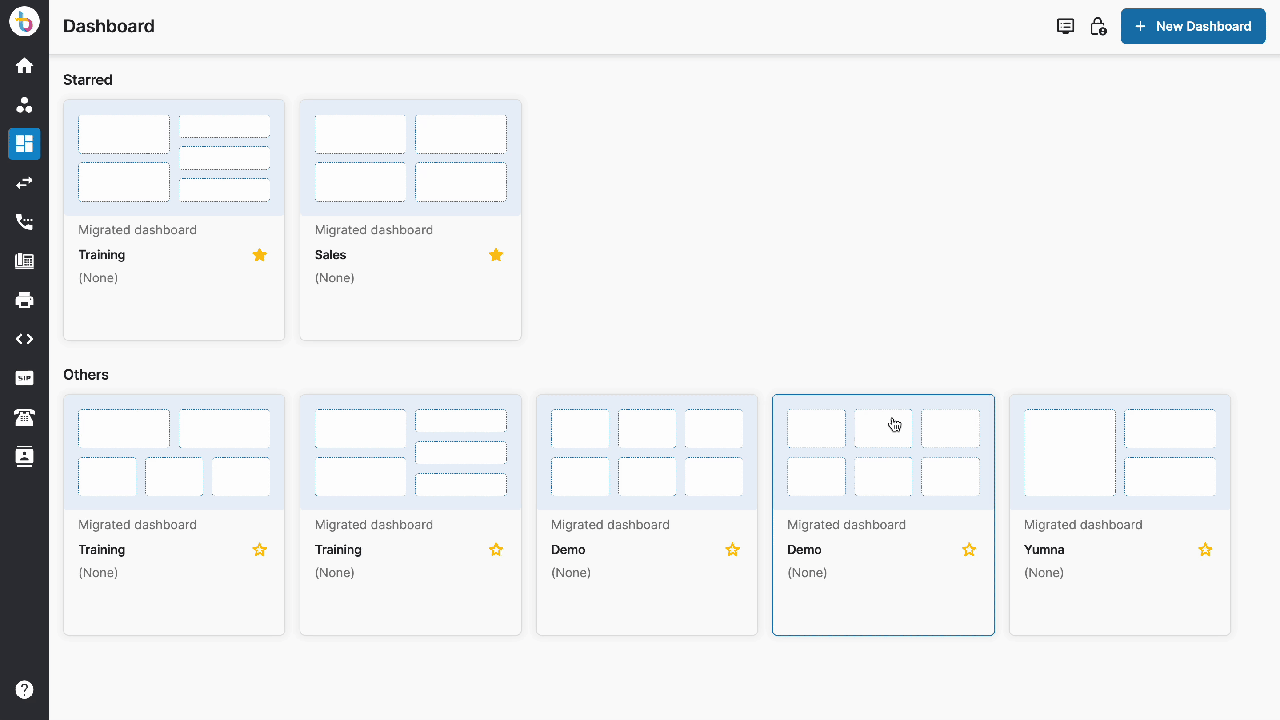Unstar the Sales dashboard
1280x720 pixels.
pos(496,255)
